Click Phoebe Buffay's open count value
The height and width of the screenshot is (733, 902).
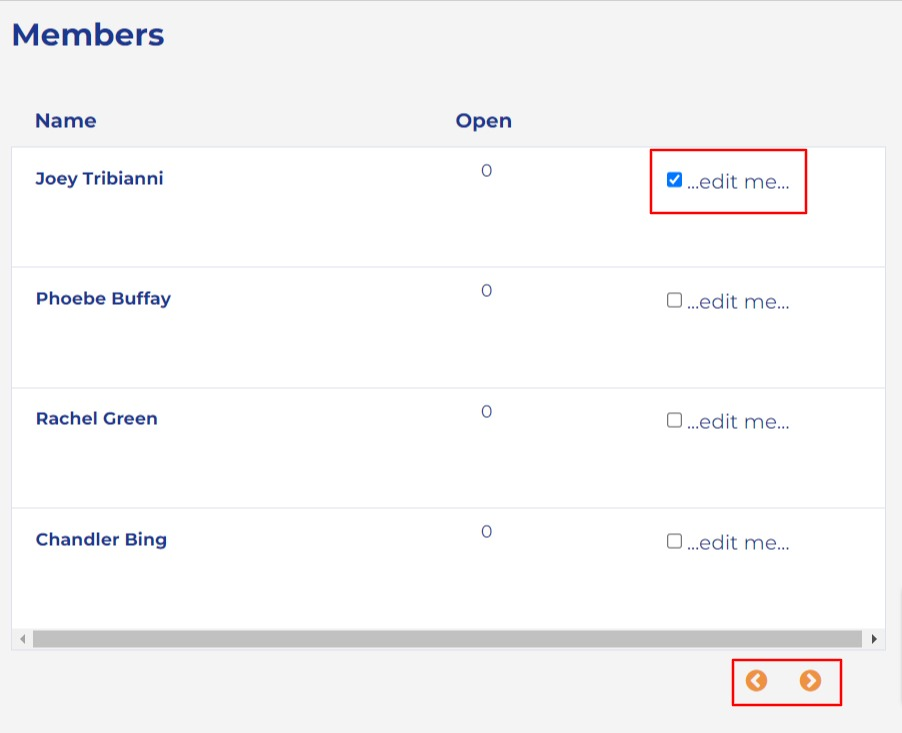486,291
